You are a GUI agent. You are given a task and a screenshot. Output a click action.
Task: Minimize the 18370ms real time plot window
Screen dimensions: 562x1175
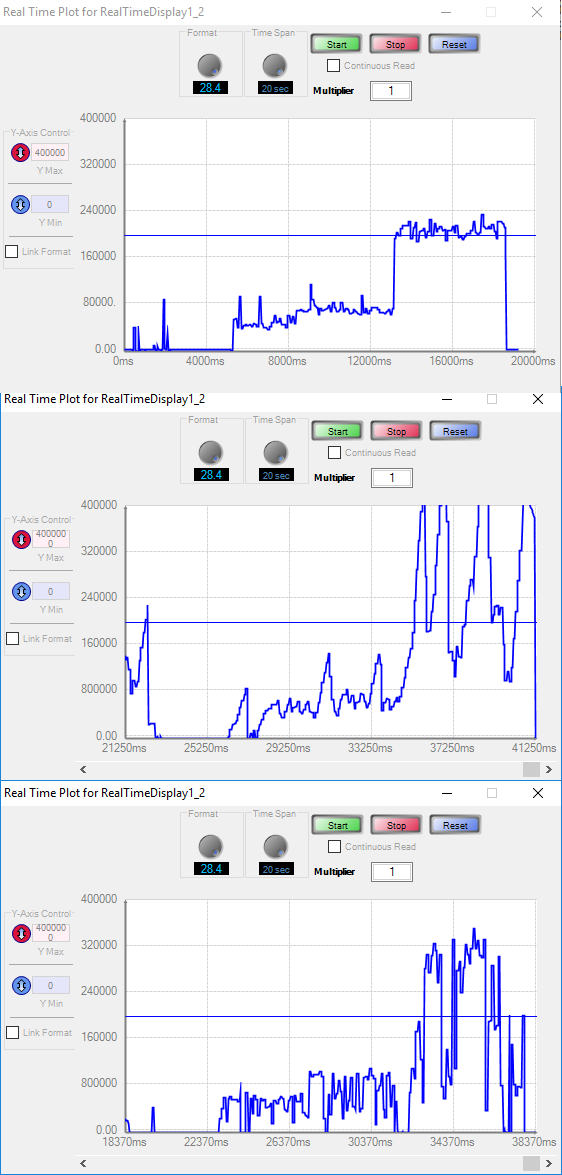pos(447,793)
